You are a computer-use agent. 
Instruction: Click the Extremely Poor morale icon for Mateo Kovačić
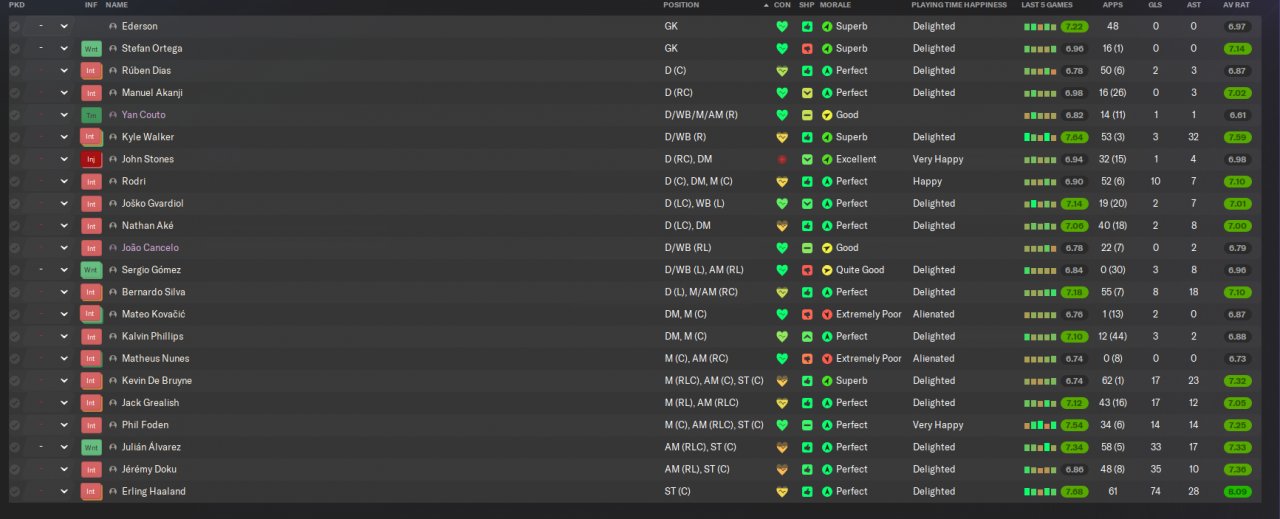[827, 314]
